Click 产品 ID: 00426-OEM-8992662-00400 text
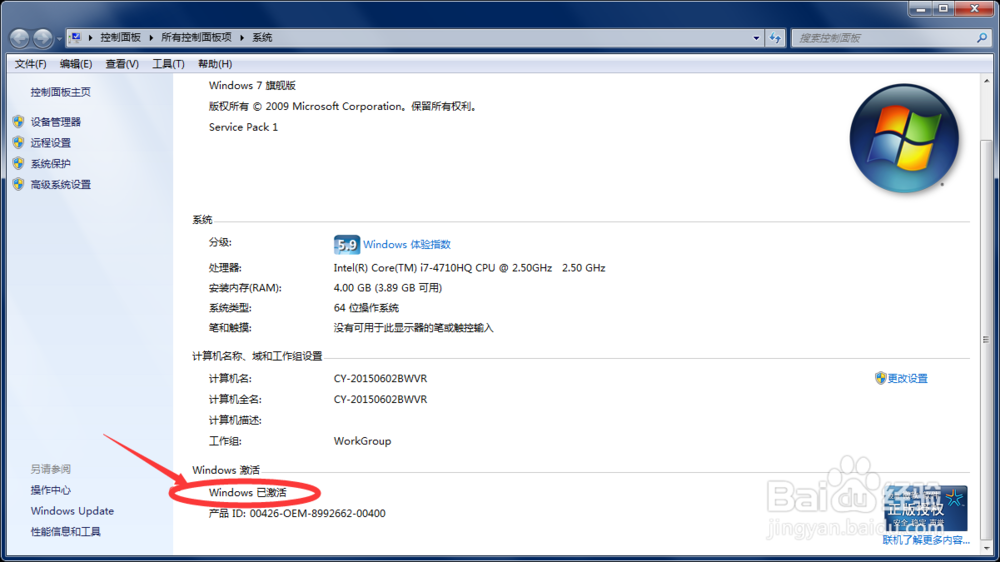Image resolution: width=1000 pixels, height=562 pixels. 297,514
